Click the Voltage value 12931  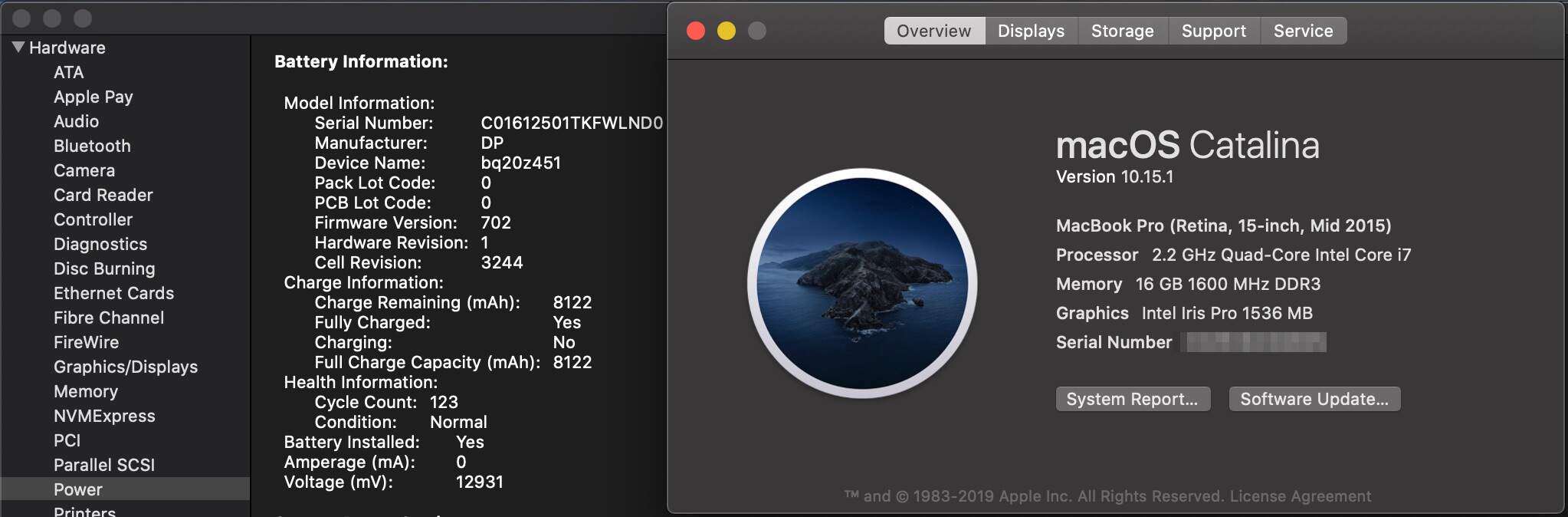(x=480, y=482)
